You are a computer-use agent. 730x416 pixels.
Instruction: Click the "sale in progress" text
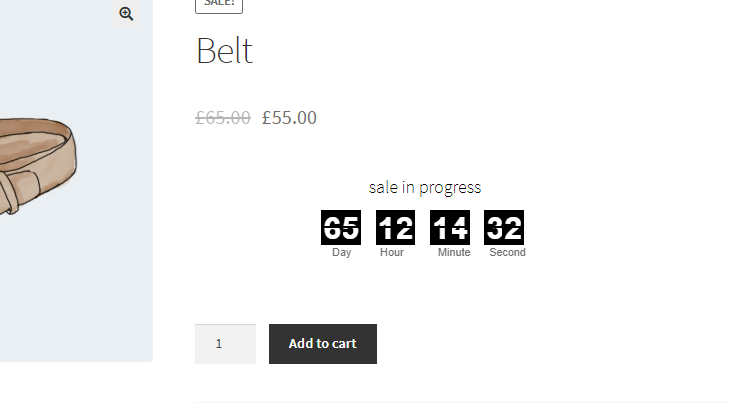pos(424,187)
